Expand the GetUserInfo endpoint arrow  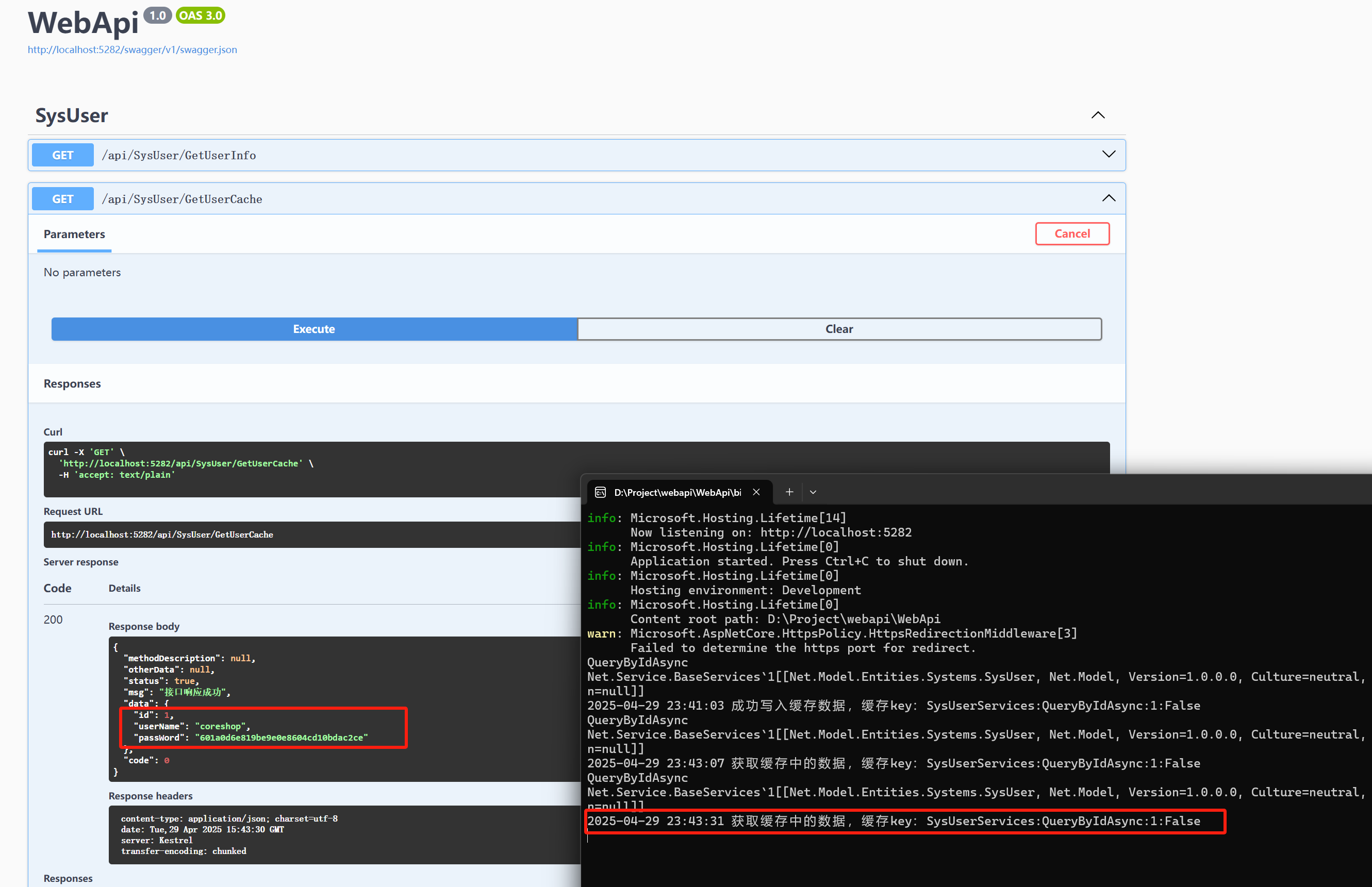click(x=1108, y=154)
